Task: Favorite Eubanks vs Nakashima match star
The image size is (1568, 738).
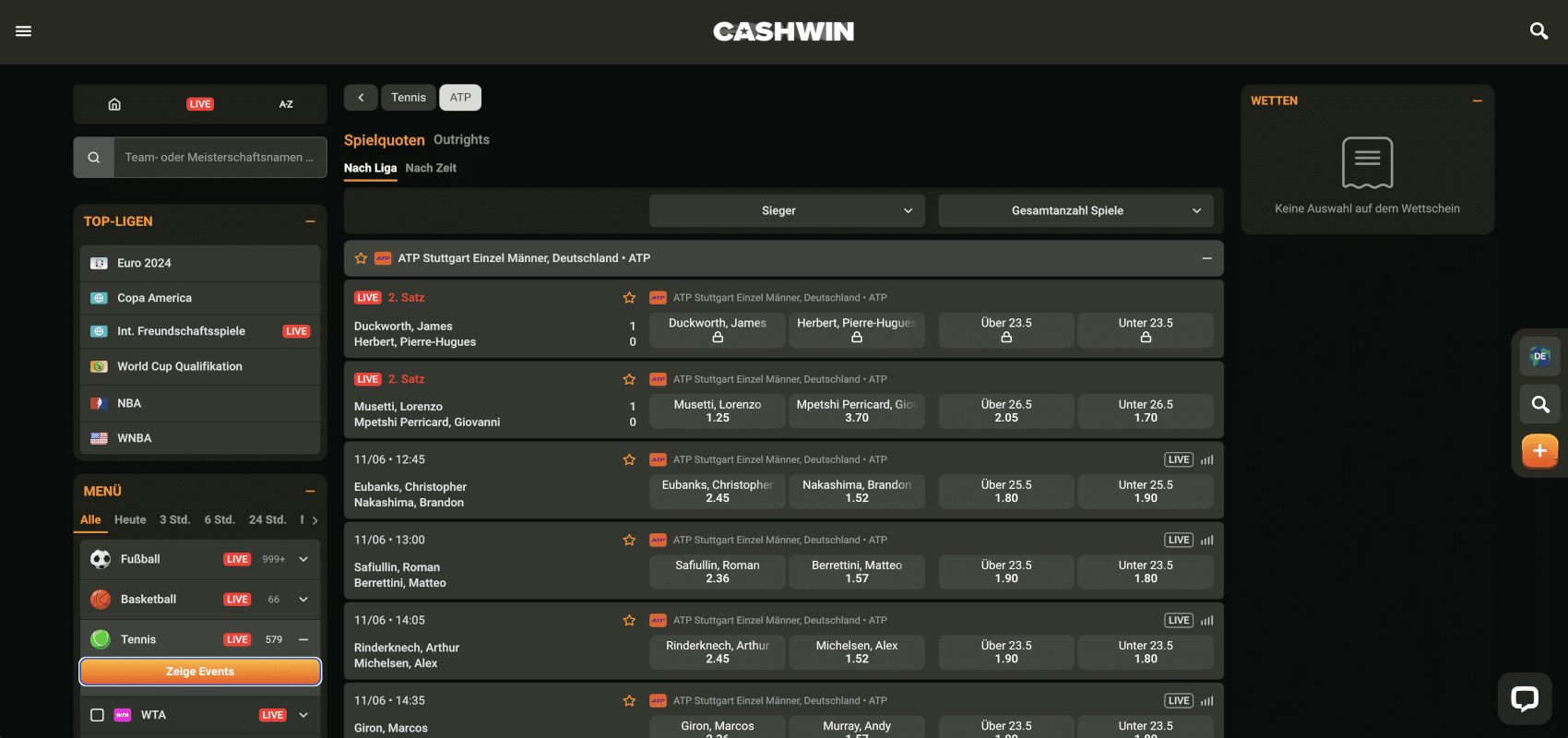Action: point(629,459)
